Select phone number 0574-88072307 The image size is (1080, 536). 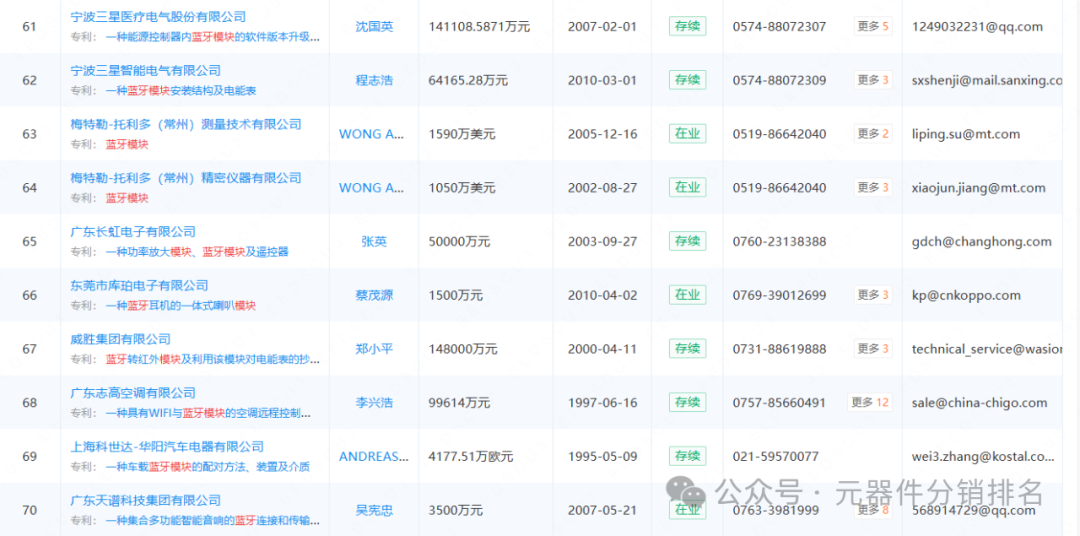pyautogui.click(x=779, y=27)
